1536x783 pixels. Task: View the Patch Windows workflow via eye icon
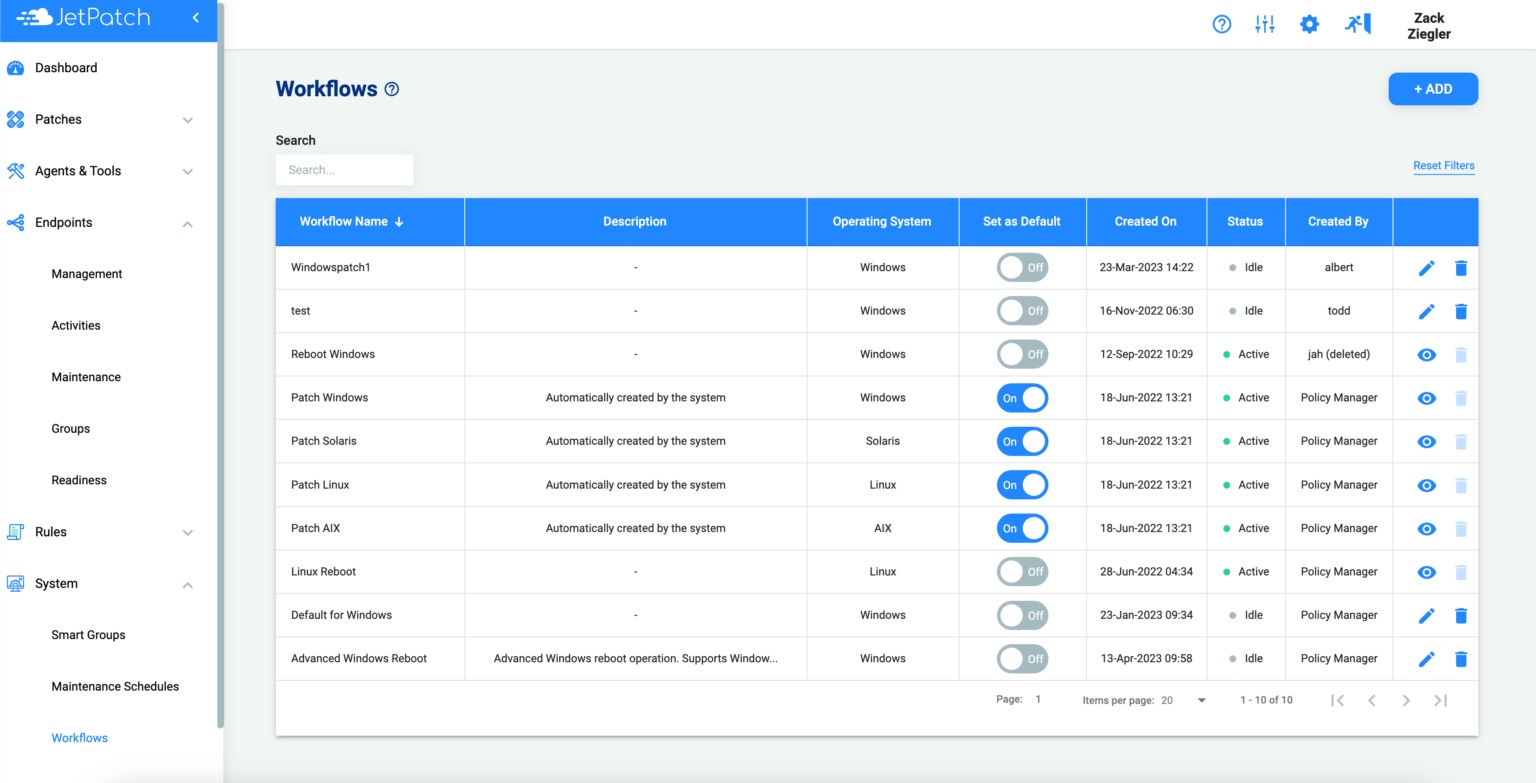[1426, 397]
